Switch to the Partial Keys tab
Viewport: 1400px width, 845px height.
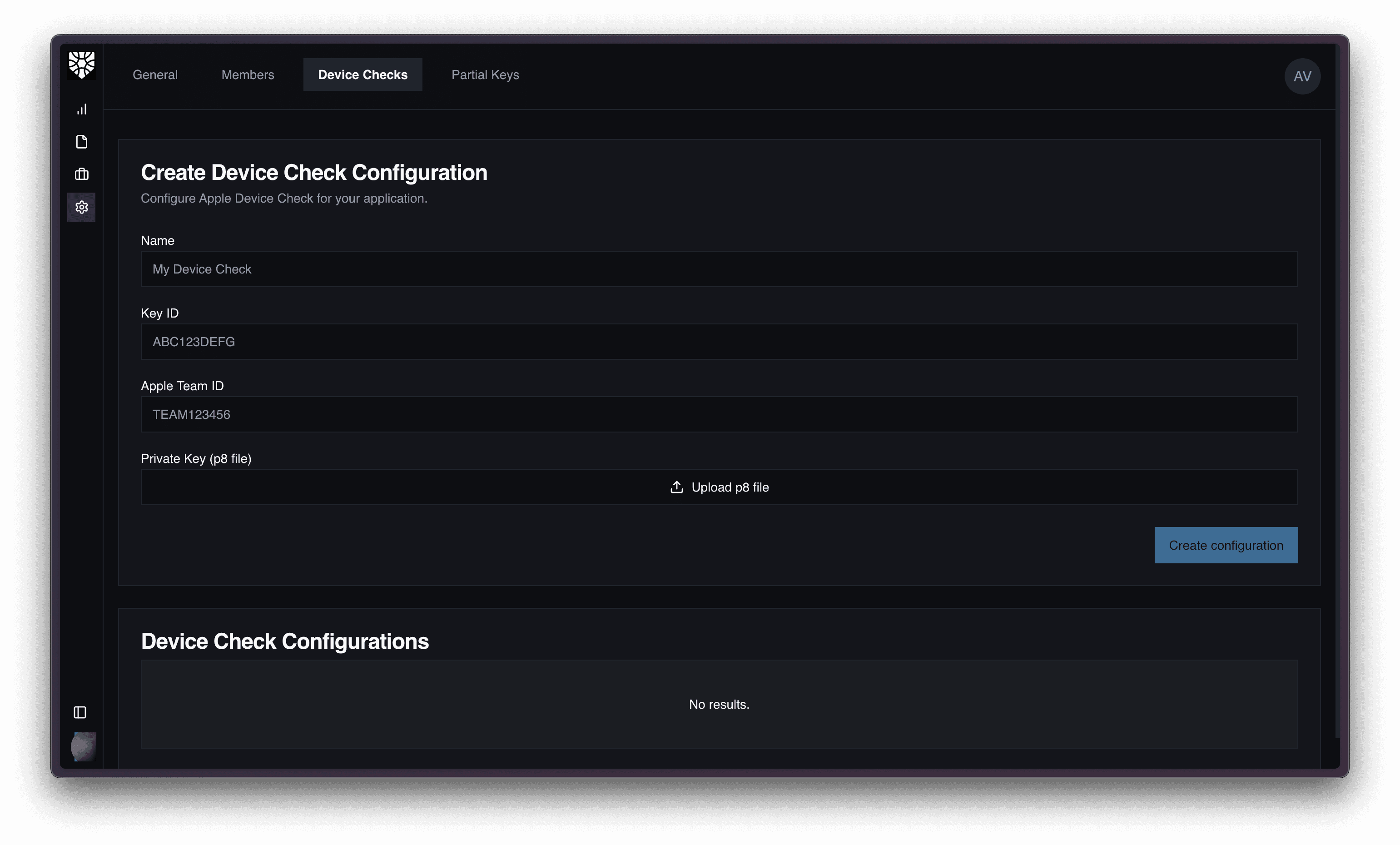tap(485, 75)
